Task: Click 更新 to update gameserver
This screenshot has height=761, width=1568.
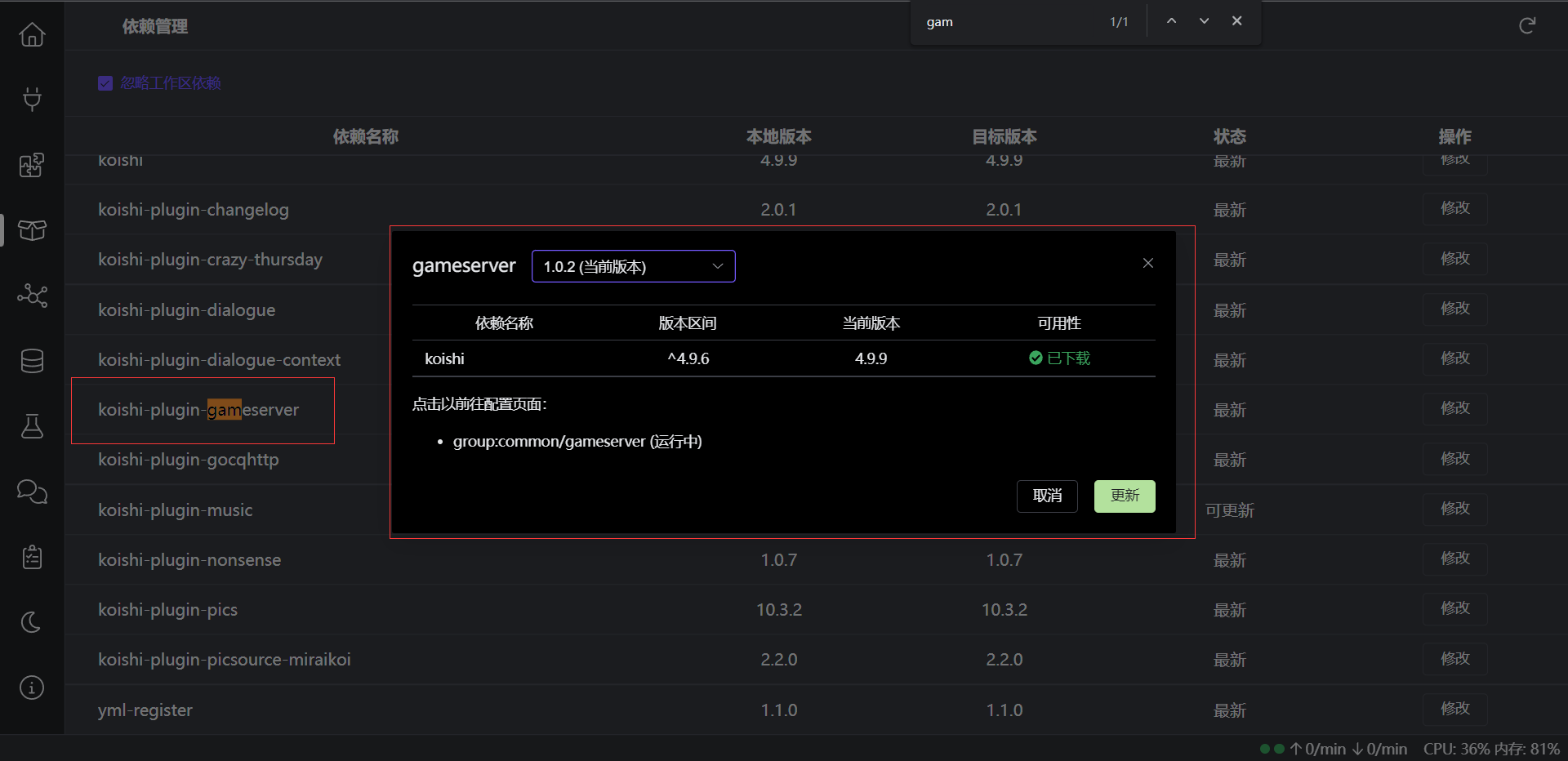Action: point(1125,496)
